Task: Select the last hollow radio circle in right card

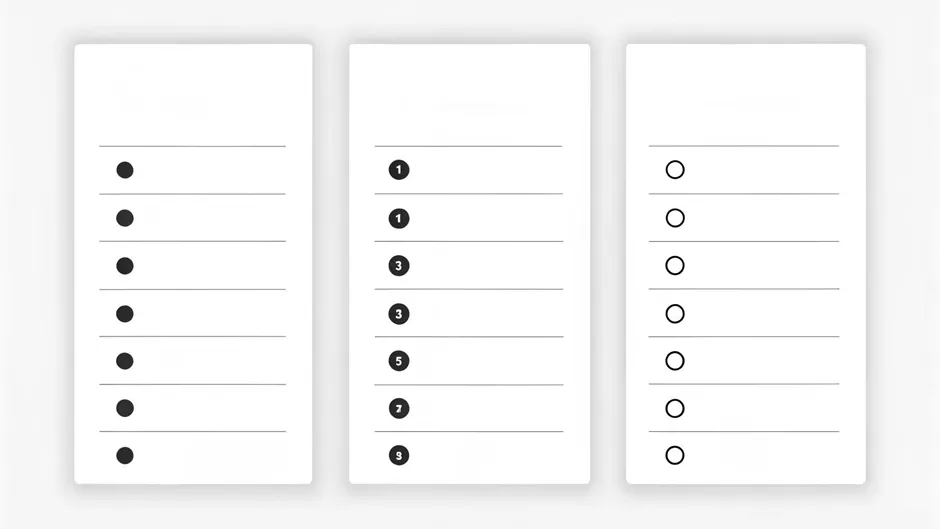Action: 675,456
